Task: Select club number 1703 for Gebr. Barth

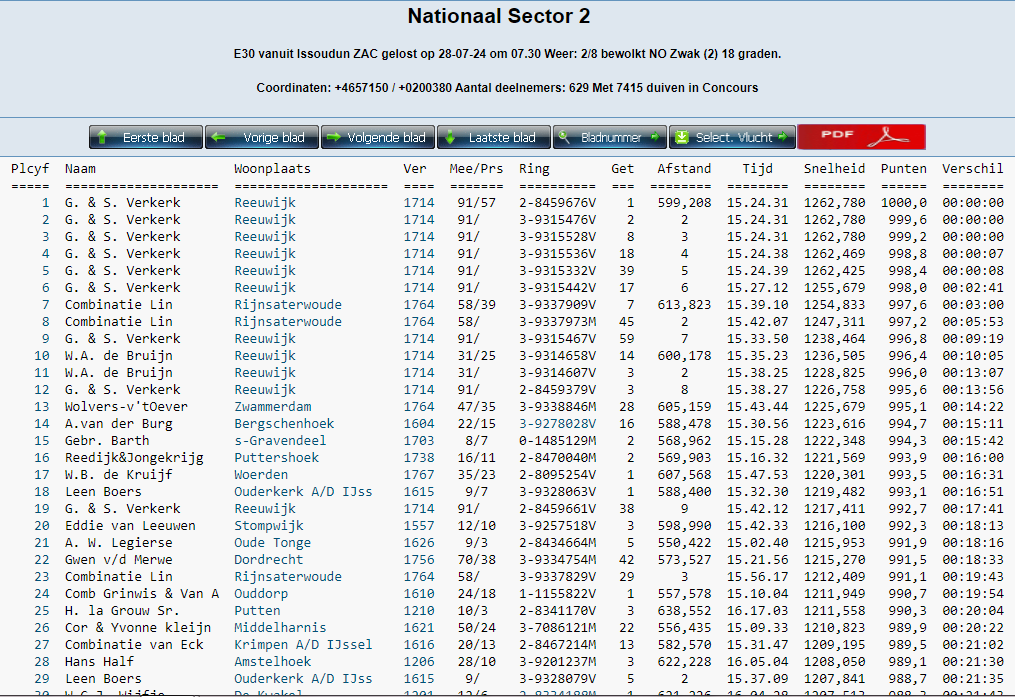Action: point(419,441)
